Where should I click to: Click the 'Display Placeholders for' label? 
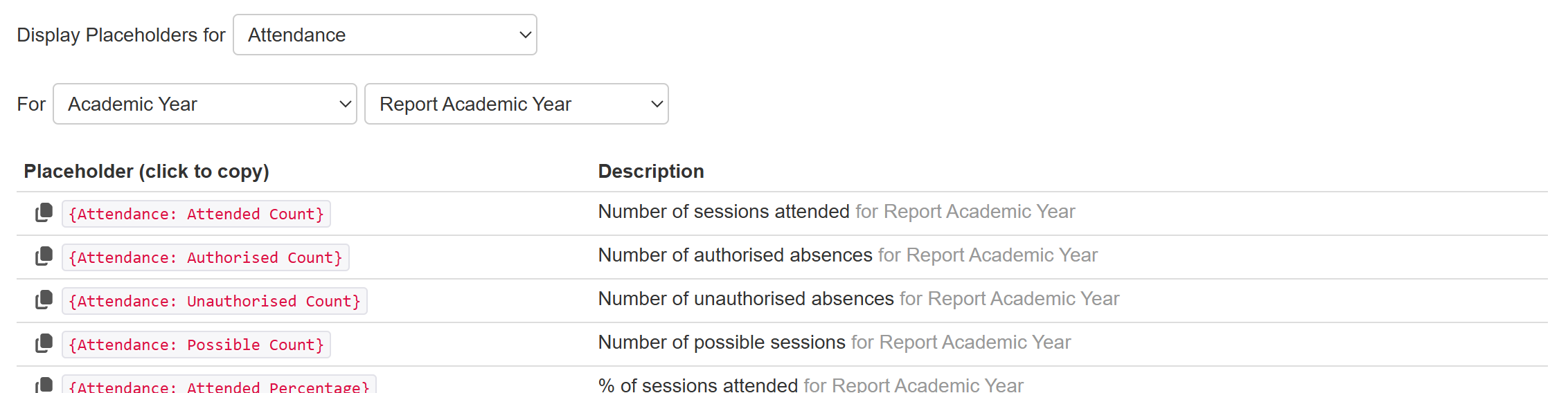(121, 35)
